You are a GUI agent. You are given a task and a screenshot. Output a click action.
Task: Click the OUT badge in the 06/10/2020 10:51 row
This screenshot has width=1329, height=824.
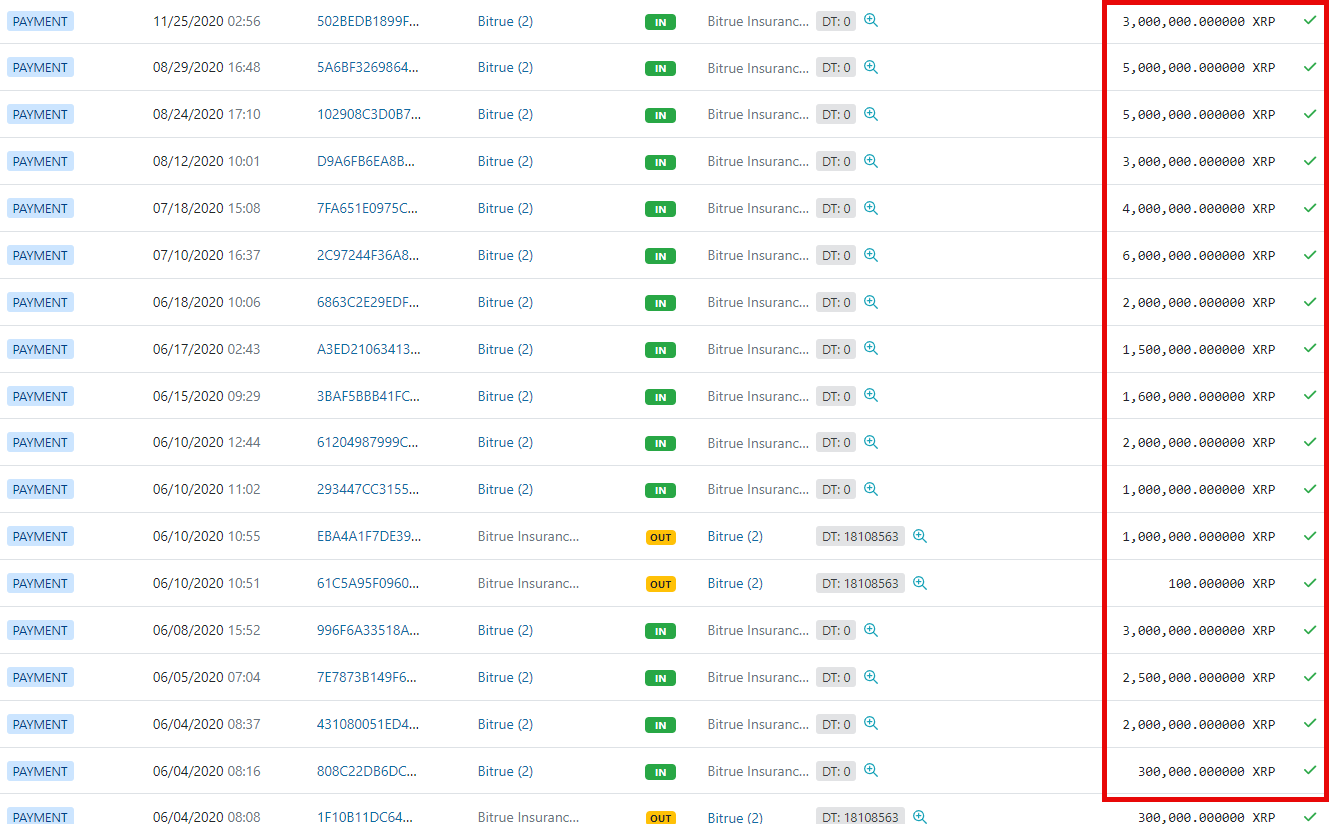tap(660, 584)
